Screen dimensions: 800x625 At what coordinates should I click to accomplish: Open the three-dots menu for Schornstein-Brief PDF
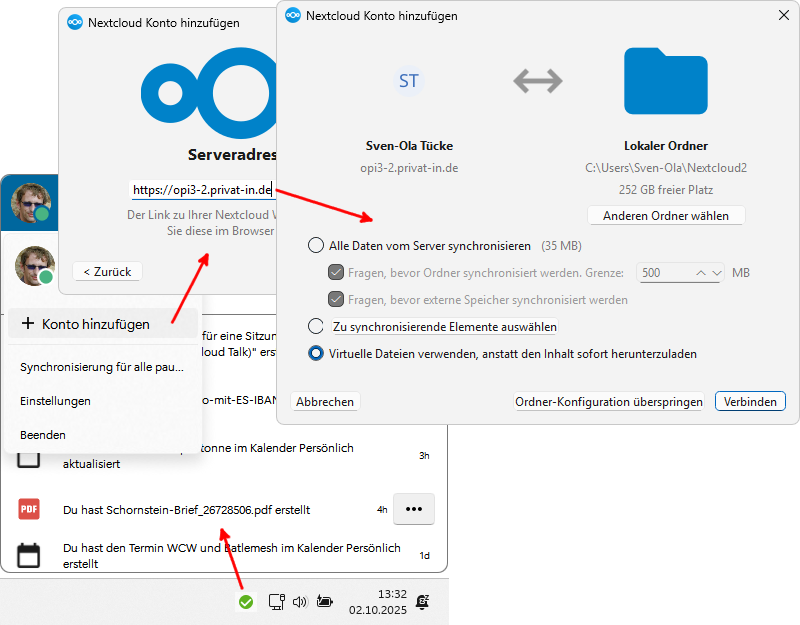413,509
